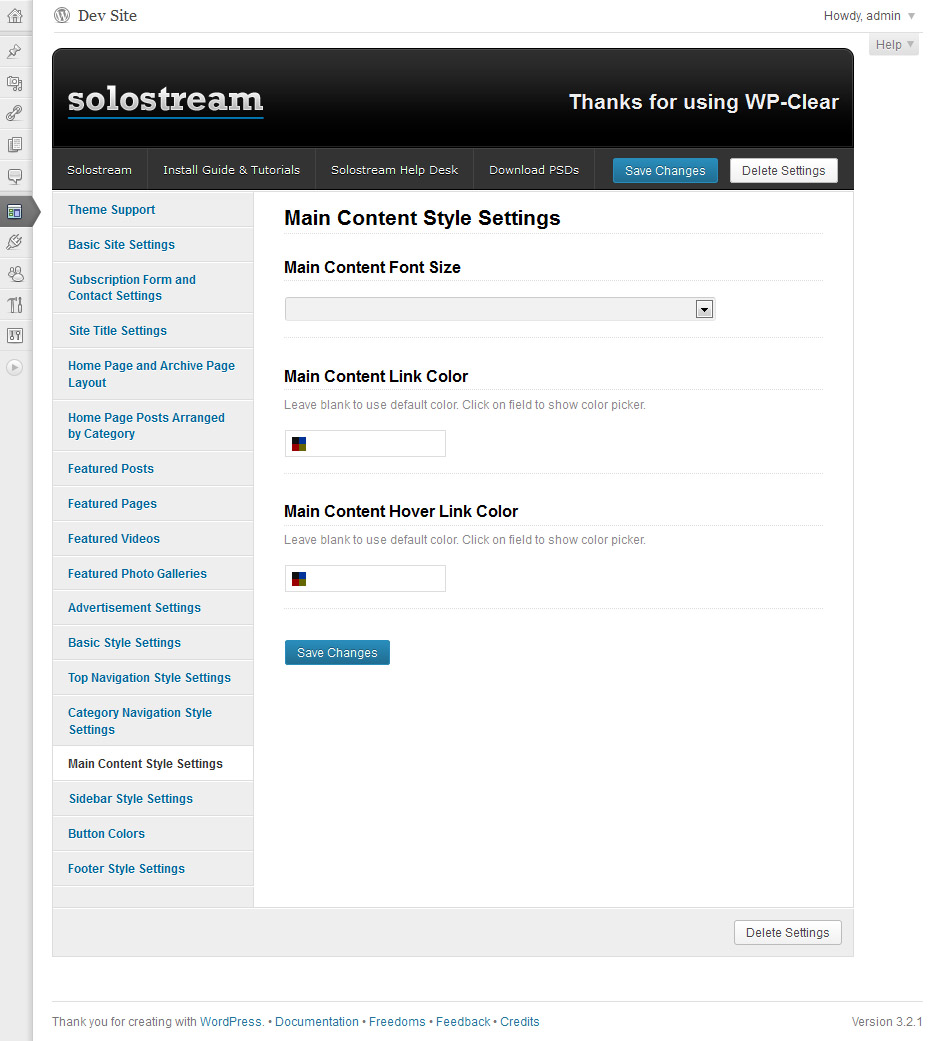The image size is (943, 1041).
Task: Open the Posts pushpin icon
Action: (15, 51)
